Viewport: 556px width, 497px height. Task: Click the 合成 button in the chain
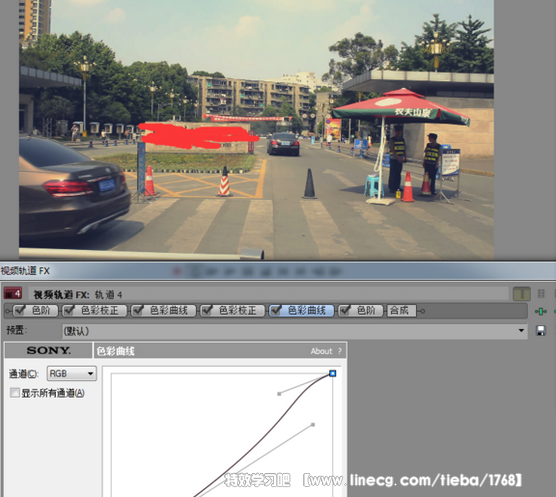coord(401,311)
